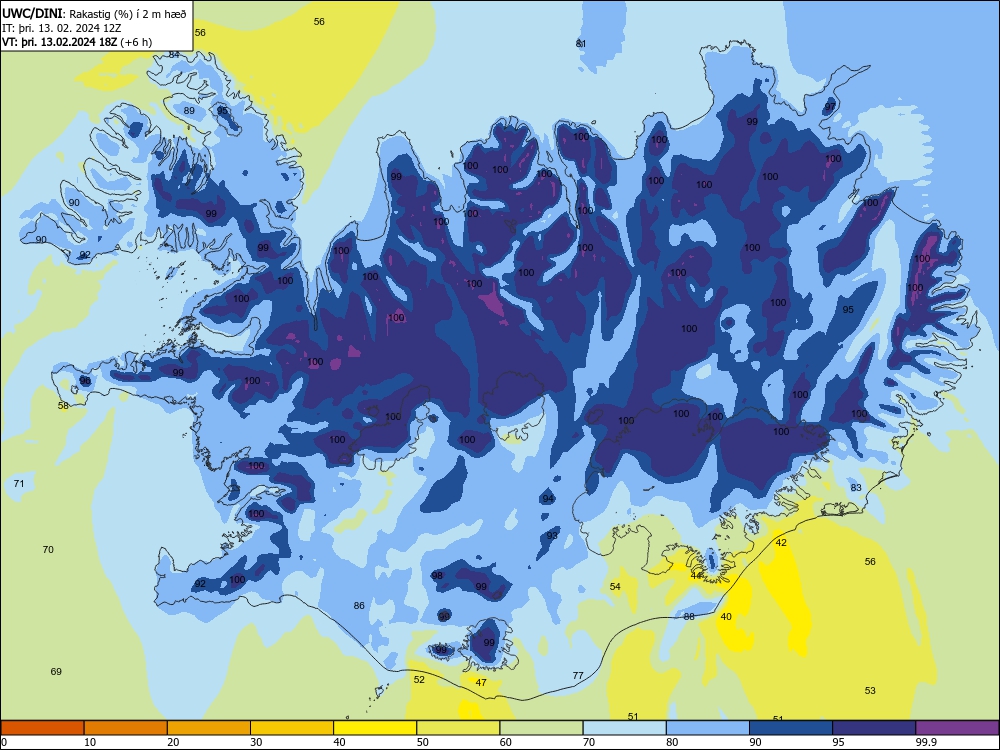This screenshot has width=1000, height=750.
Task: Select the 81 humidity value on map
Action: click(581, 43)
